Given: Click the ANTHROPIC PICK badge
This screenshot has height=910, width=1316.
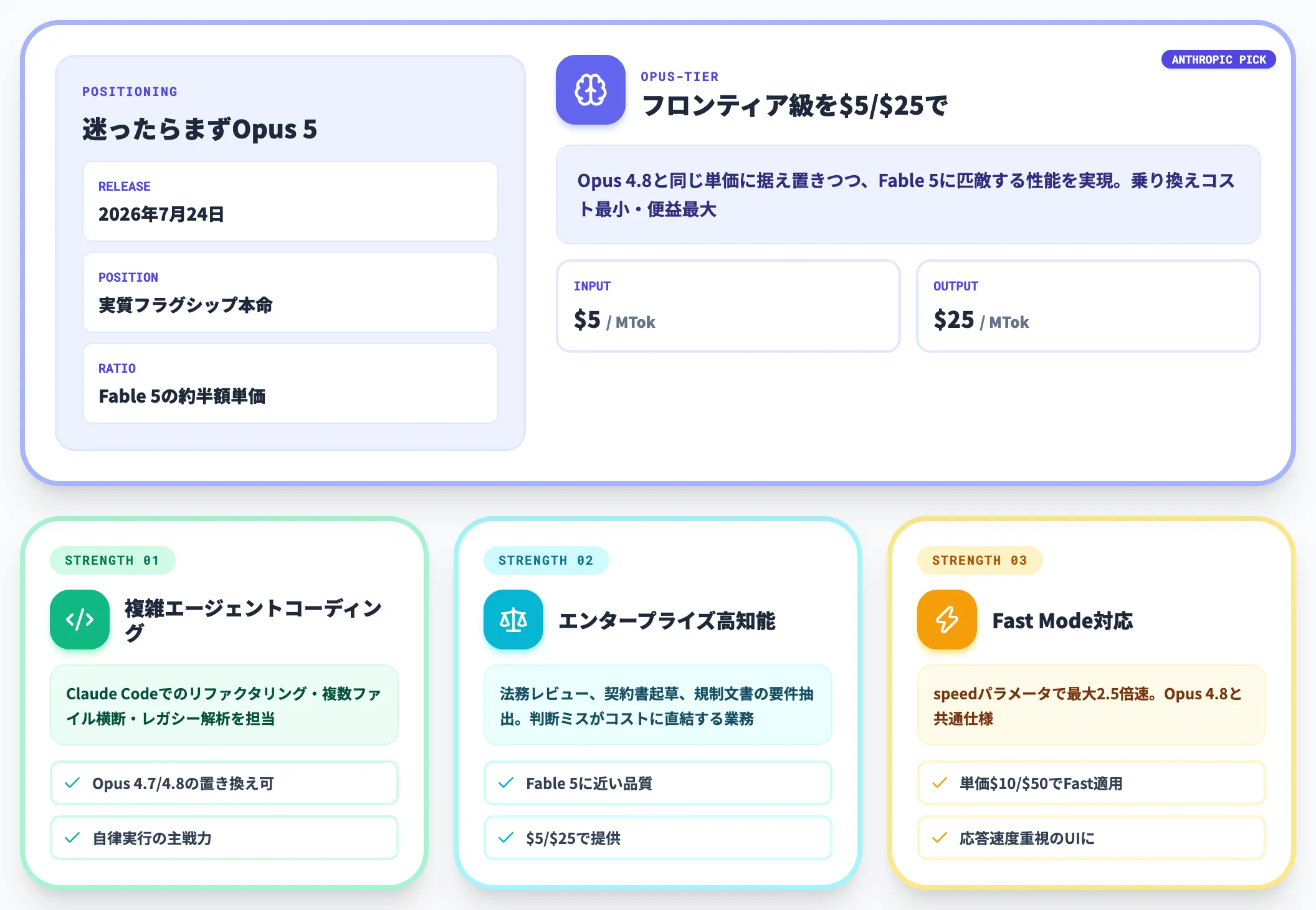Looking at the screenshot, I should (x=1219, y=59).
